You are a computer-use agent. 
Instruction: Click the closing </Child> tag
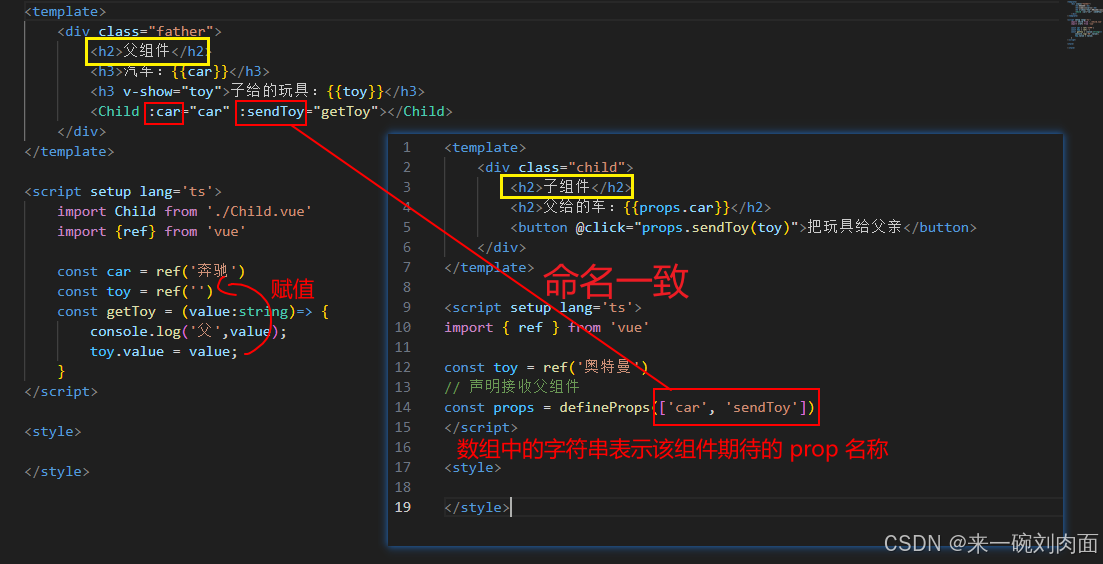pos(419,111)
